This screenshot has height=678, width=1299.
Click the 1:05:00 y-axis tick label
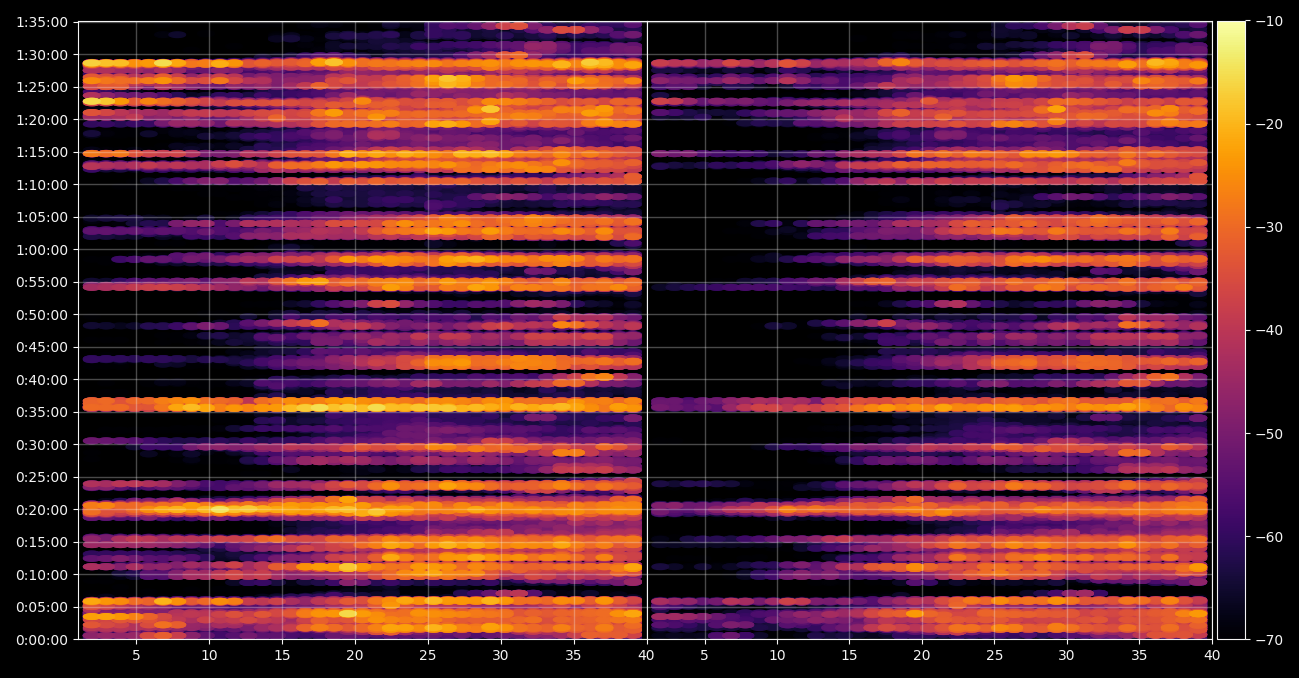point(42,217)
